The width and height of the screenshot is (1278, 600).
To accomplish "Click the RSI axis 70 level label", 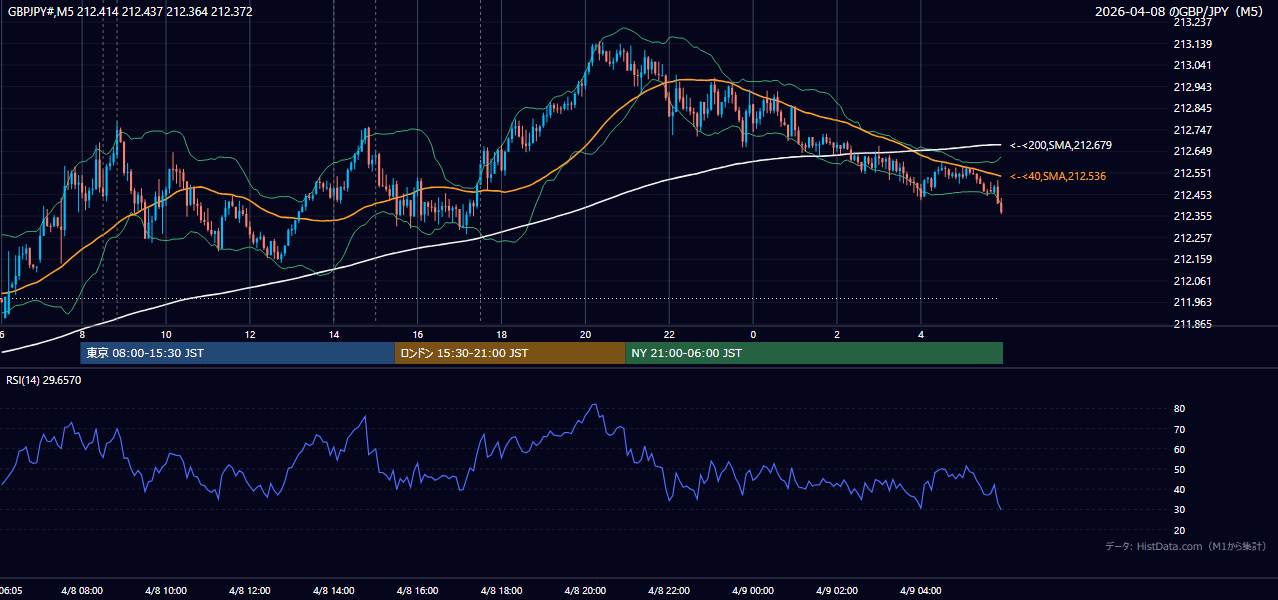I will [1179, 429].
